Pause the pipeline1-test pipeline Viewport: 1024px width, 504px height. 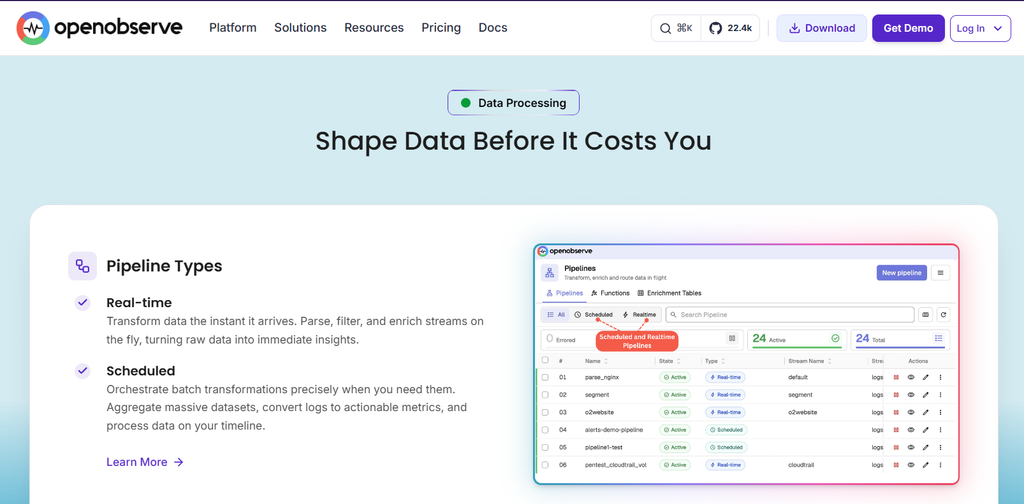(896, 447)
